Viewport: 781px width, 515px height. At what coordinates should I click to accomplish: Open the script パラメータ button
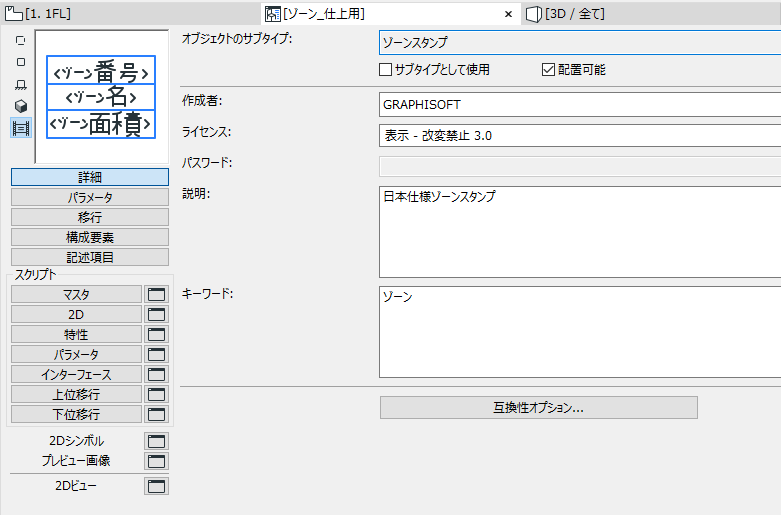click(x=76, y=354)
